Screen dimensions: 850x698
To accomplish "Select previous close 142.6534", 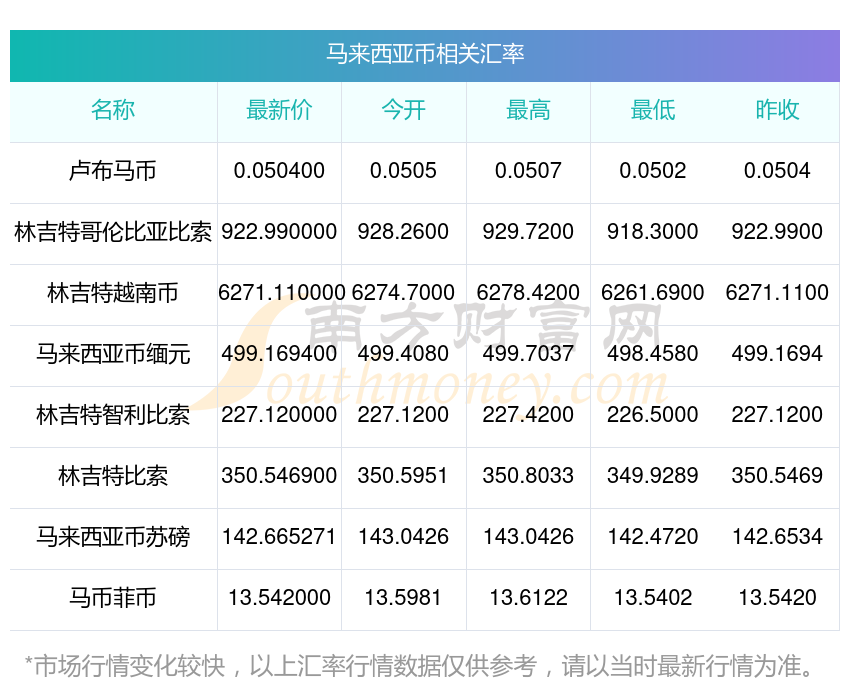I will pos(777,537).
